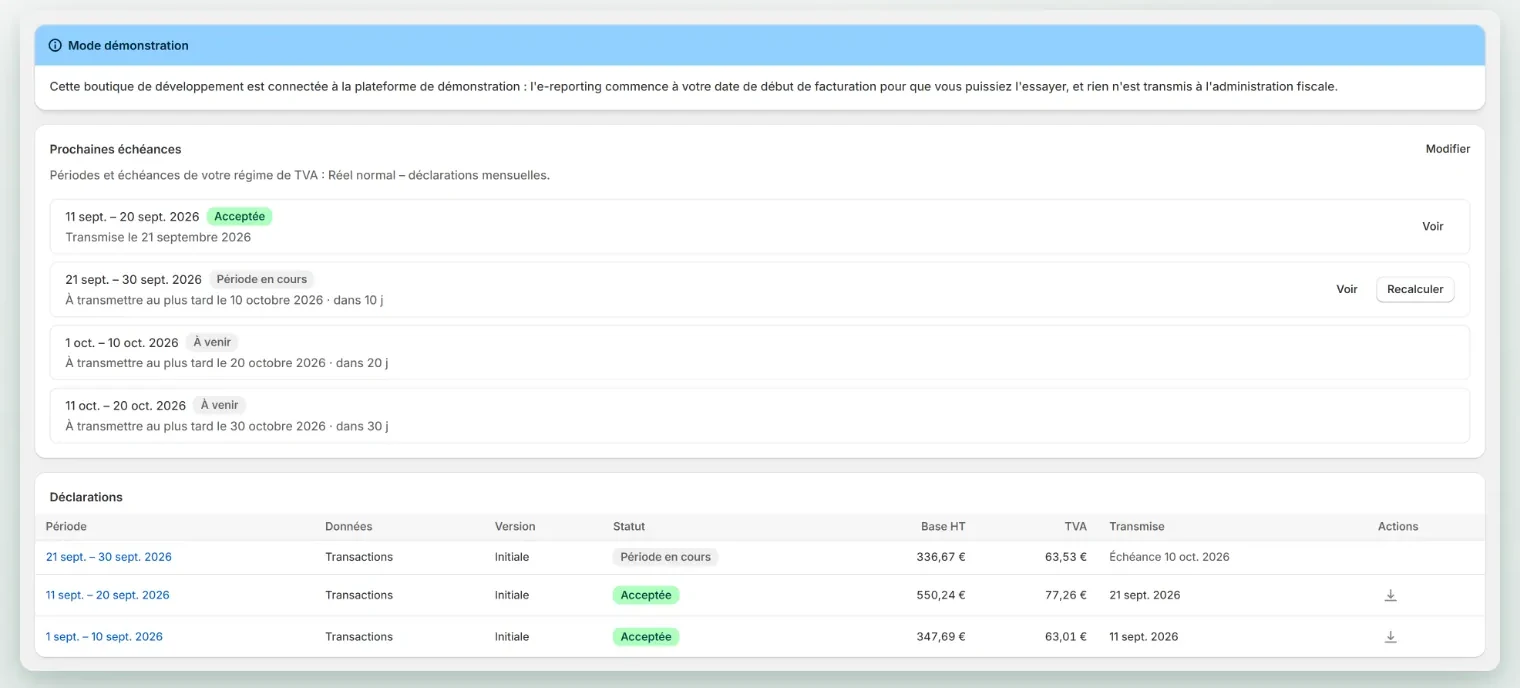1520x688 pixels.
Task: Click the Acceptée badge in Prochaines échéances
Action: pyautogui.click(x=239, y=216)
